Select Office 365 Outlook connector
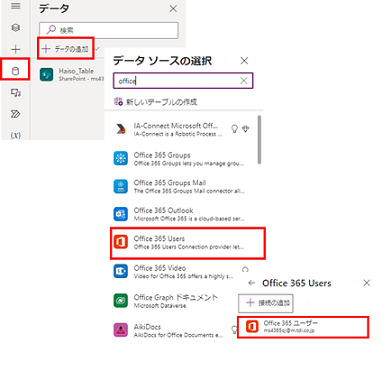Screen dimensions: 382x365 (182, 214)
